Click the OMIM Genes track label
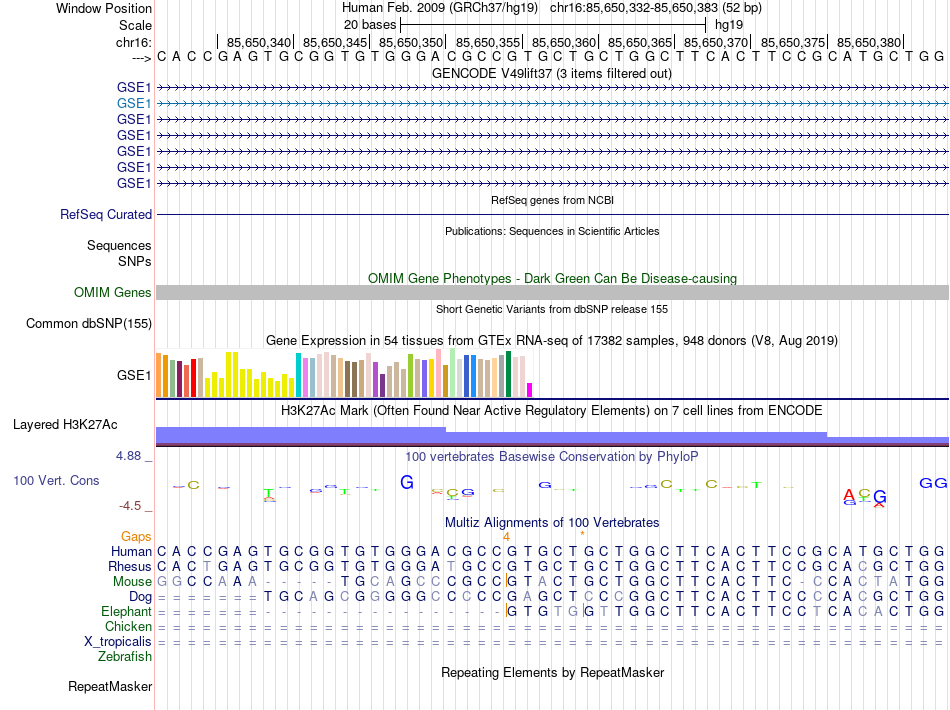This screenshot has height=710, width=950. pyautogui.click(x=113, y=293)
